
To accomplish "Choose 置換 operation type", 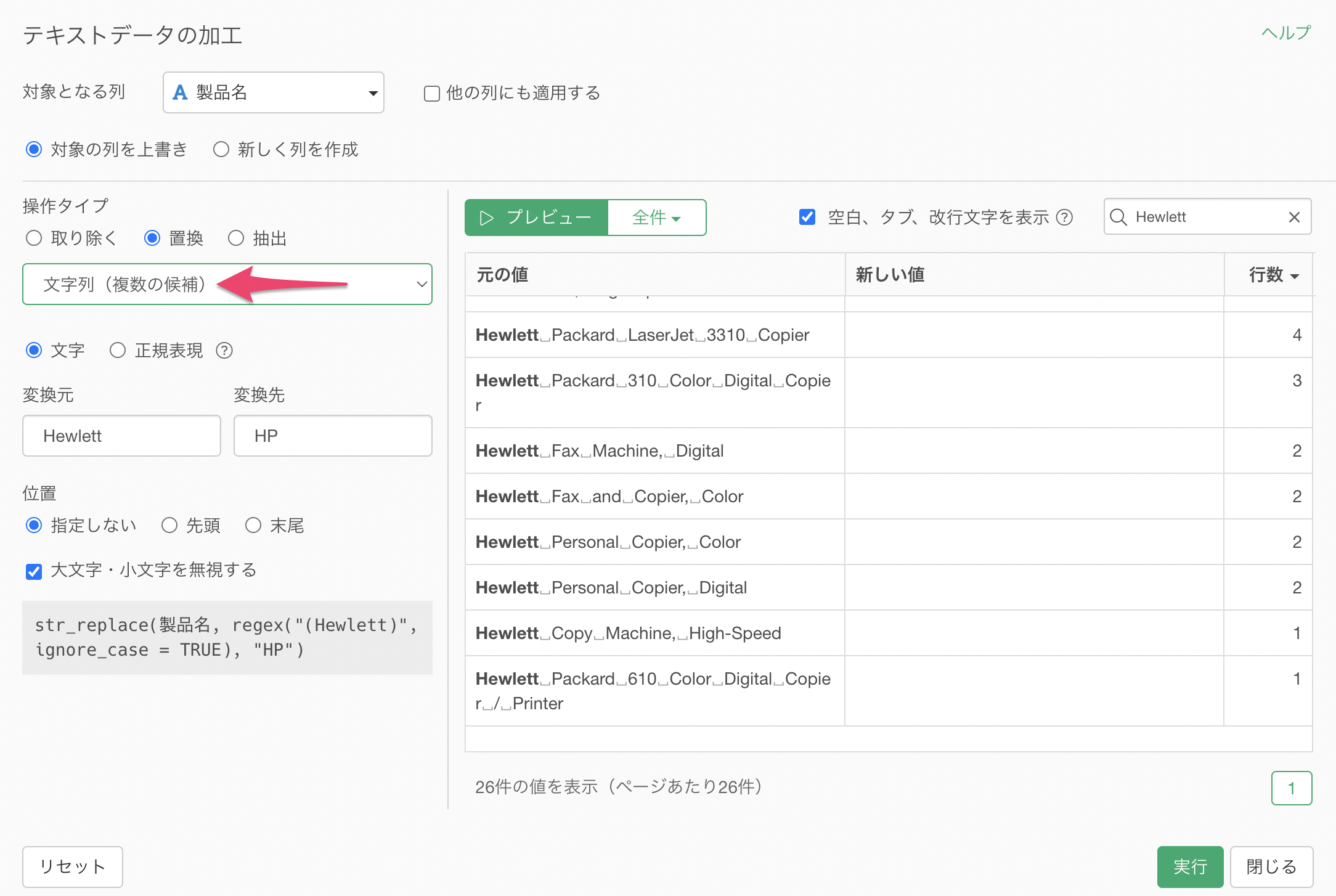I will [152, 238].
